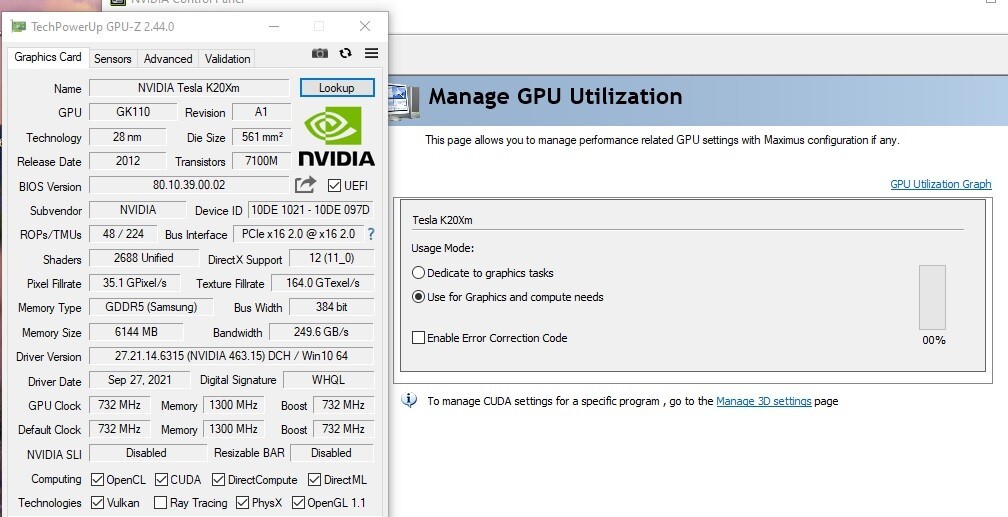Toggle the OpenCL checkbox
Viewport: 1008px width, 517px height.
[98, 479]
